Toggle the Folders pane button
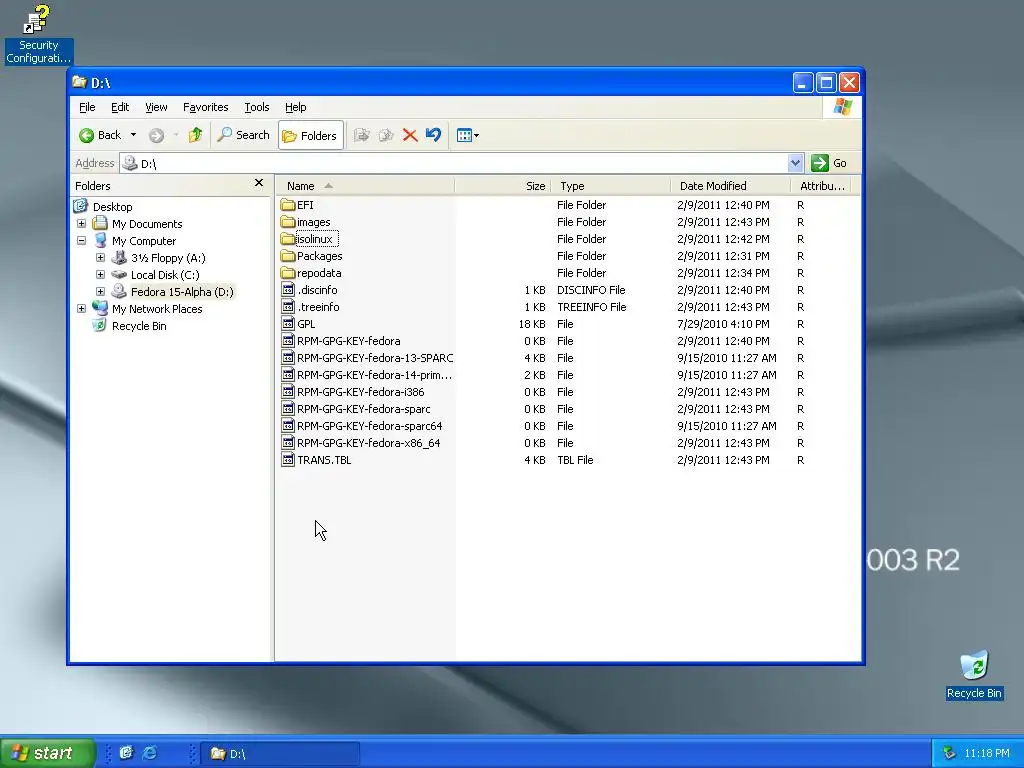 click(310, 135)
